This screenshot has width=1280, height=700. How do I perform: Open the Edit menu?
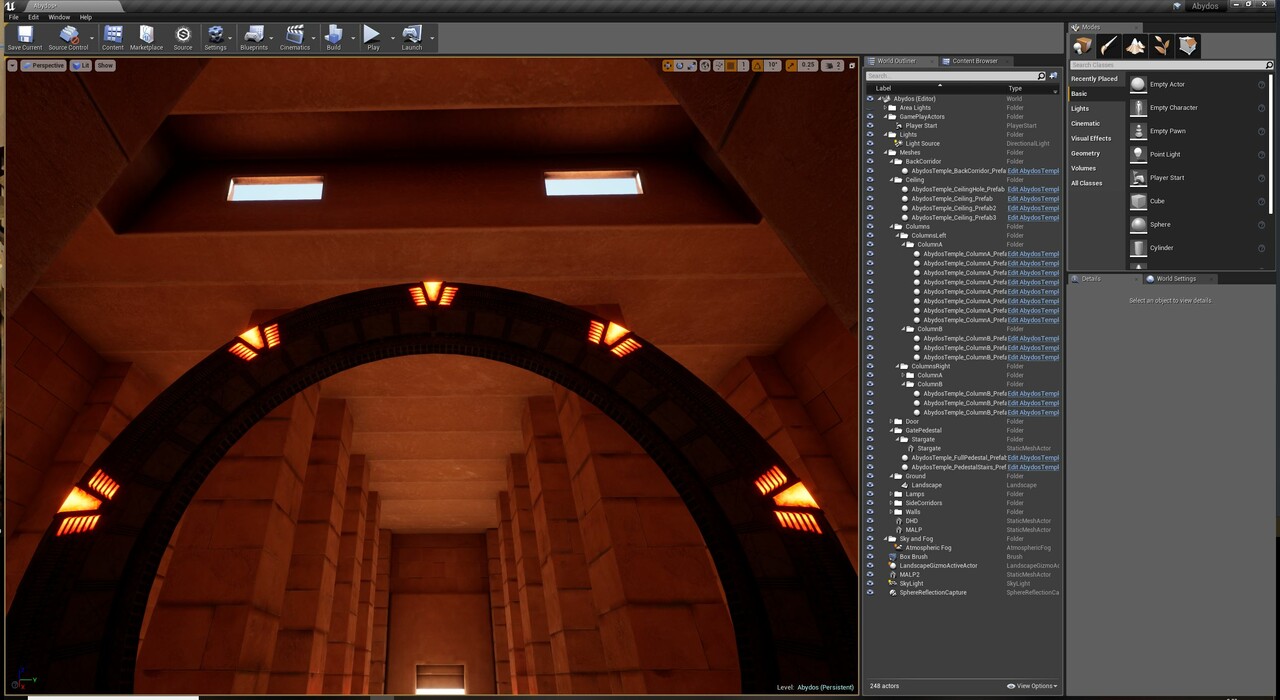click(x=33, y=17)
